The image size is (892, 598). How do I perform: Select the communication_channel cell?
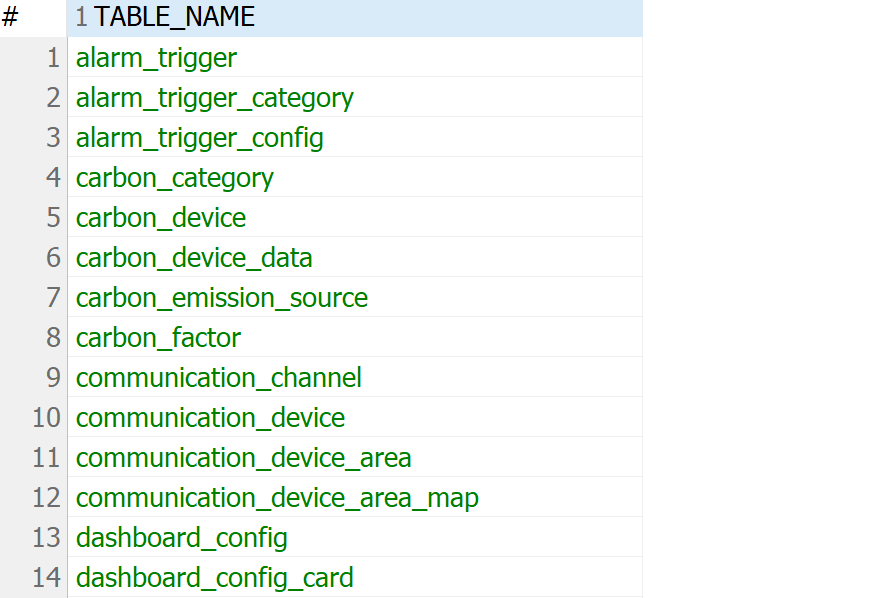coord(219,378)
